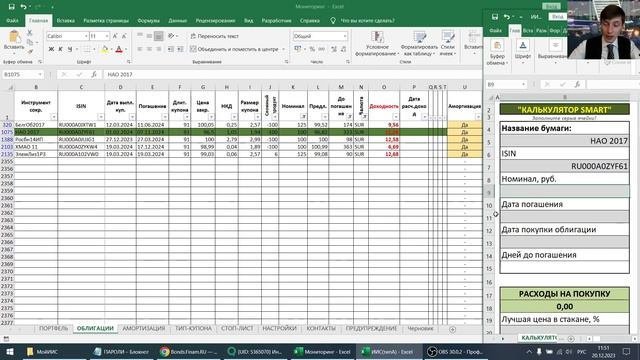Select the ISIN cell RU000A0JXTW1
Screen dimensions: 640x360
pyautogui.click(x=81, y=125)
